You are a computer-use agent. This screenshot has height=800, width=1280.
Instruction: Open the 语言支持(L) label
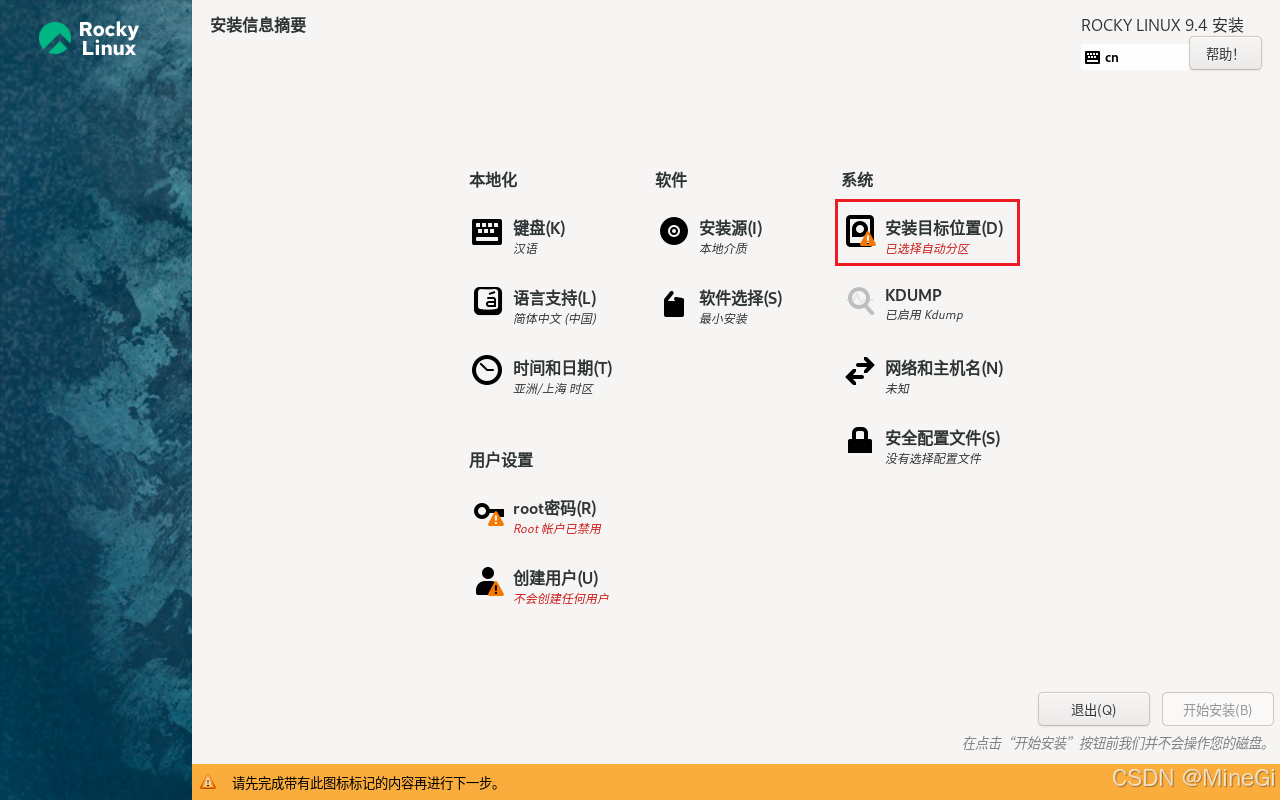[x=554, y=298]
